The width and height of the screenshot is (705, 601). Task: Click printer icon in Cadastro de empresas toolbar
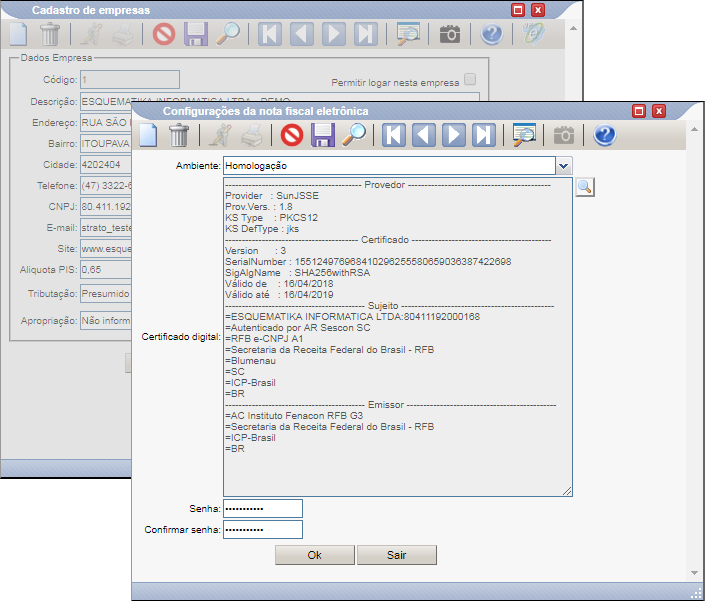pyautogui.click(x=123, y=34)
